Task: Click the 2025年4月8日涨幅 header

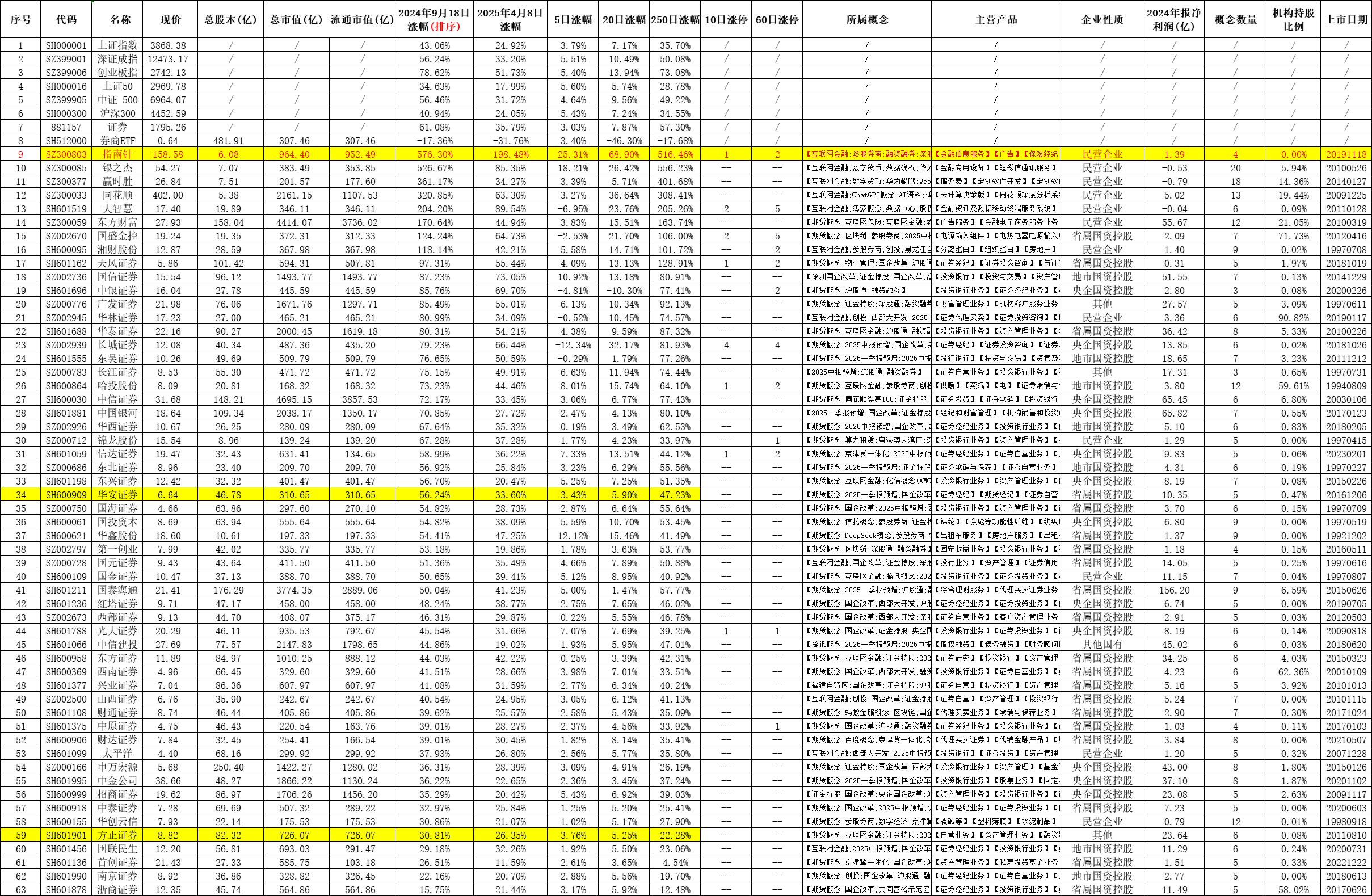Action: tap(510, 19)
